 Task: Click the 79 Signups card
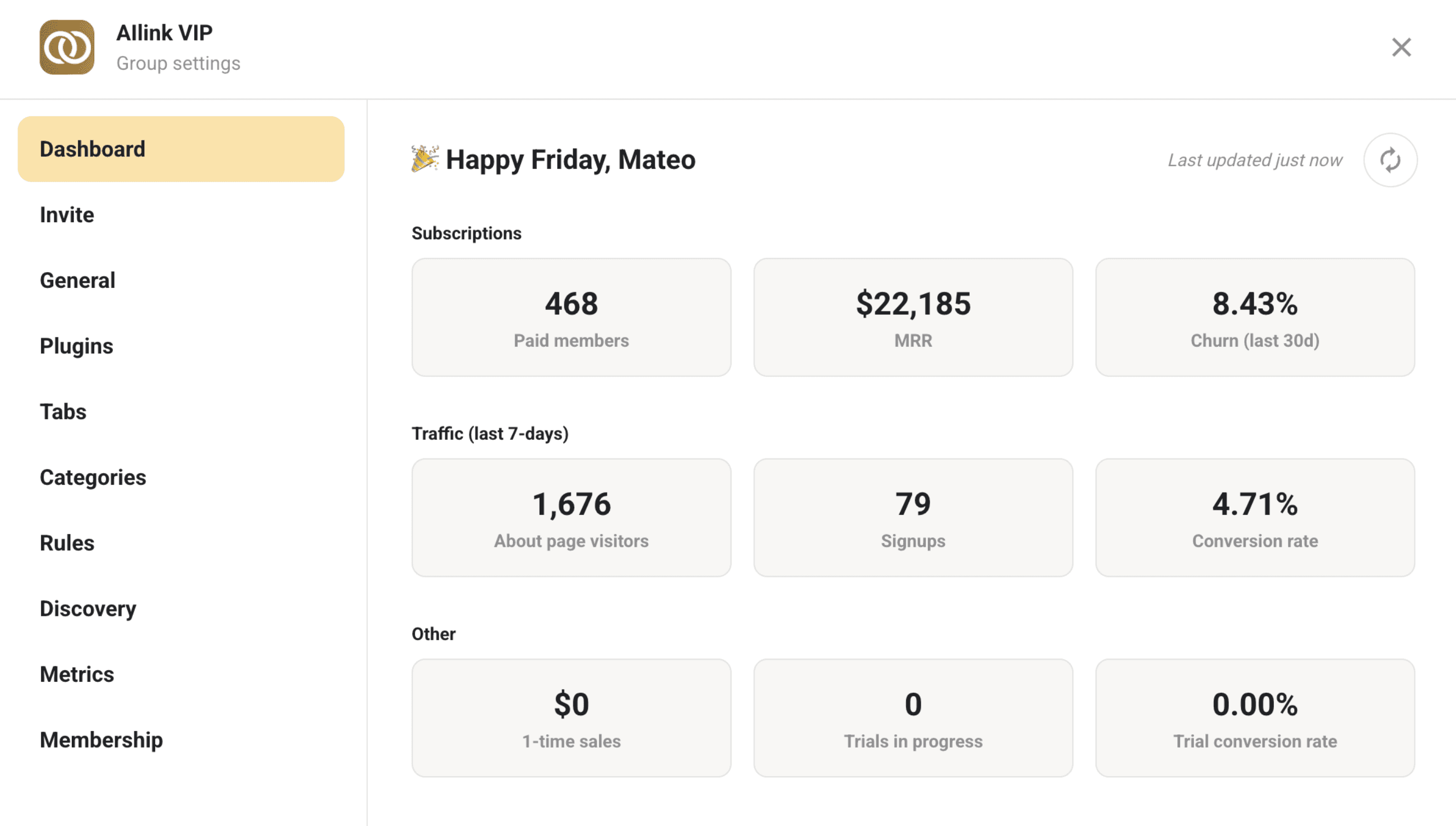(x=913, y=517)
